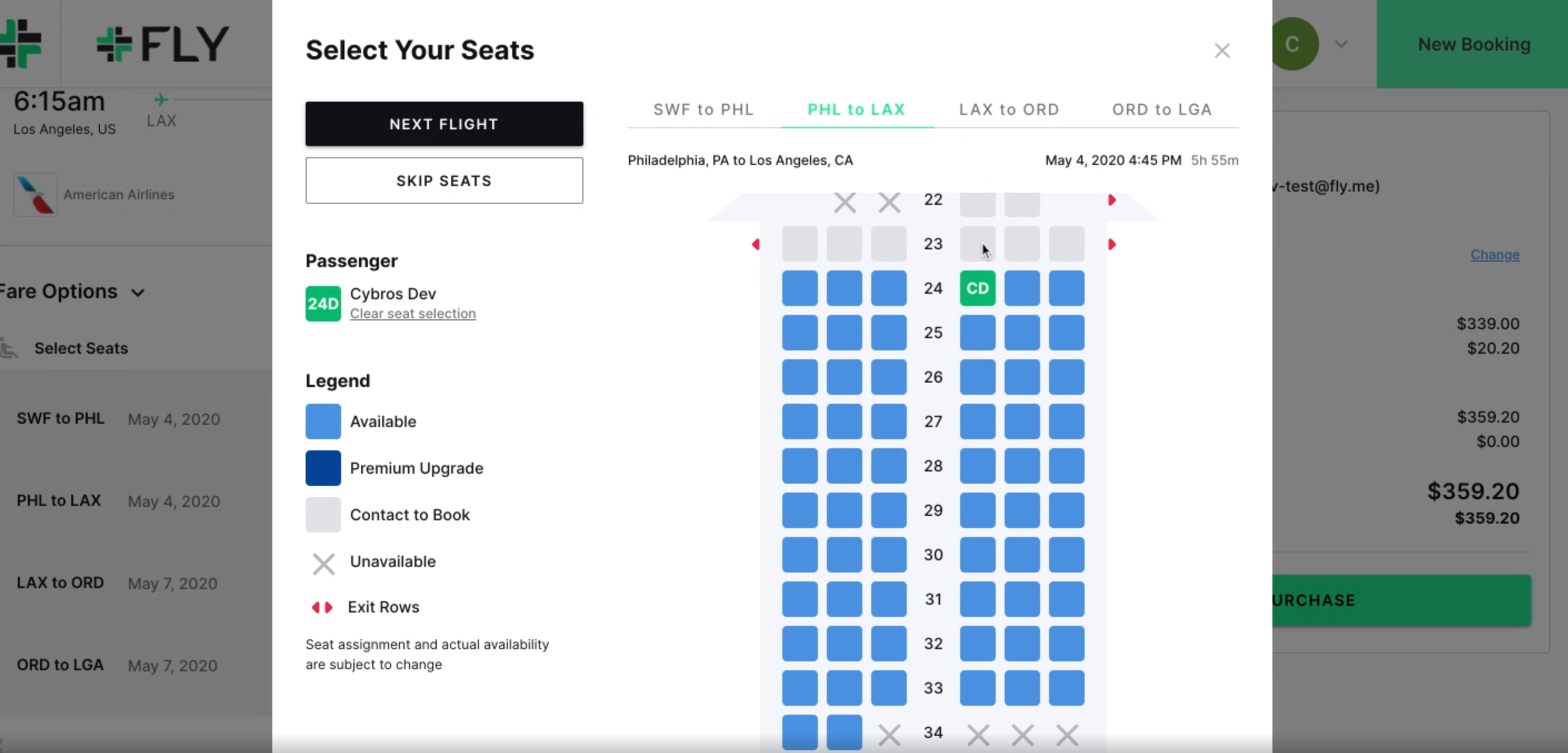Click the NEXT FLIGHT button
The height and width of the screenshot is (753, 1568).
[x=445, y=124]
